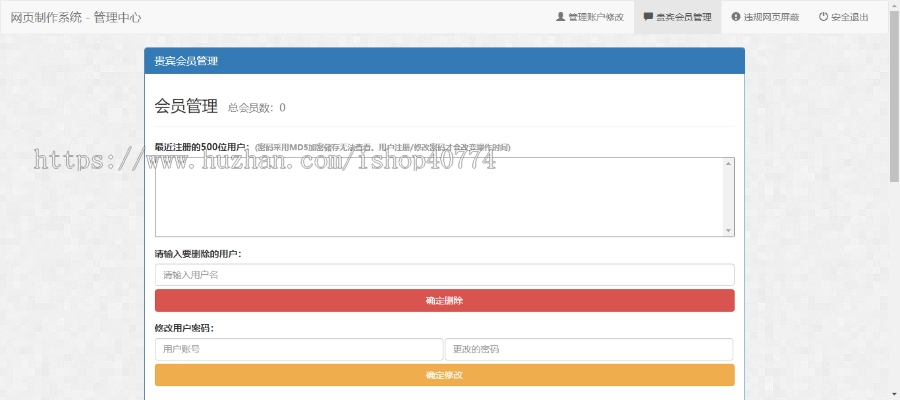
Task: Focus the 用户账号 input field
Action: point(299,349)
